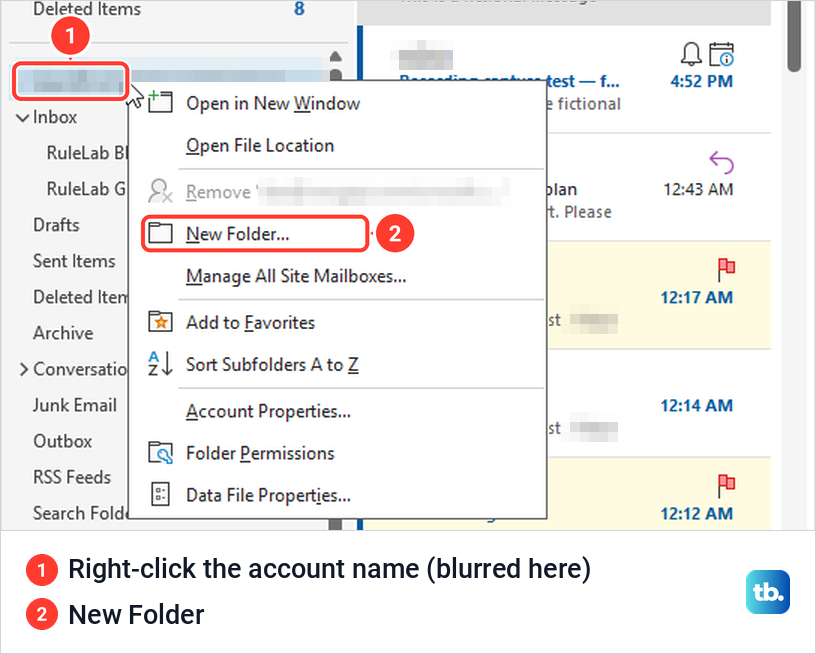Open the first RuleLab subfolder
Viewport: 816px width, 654px height.
87,153
